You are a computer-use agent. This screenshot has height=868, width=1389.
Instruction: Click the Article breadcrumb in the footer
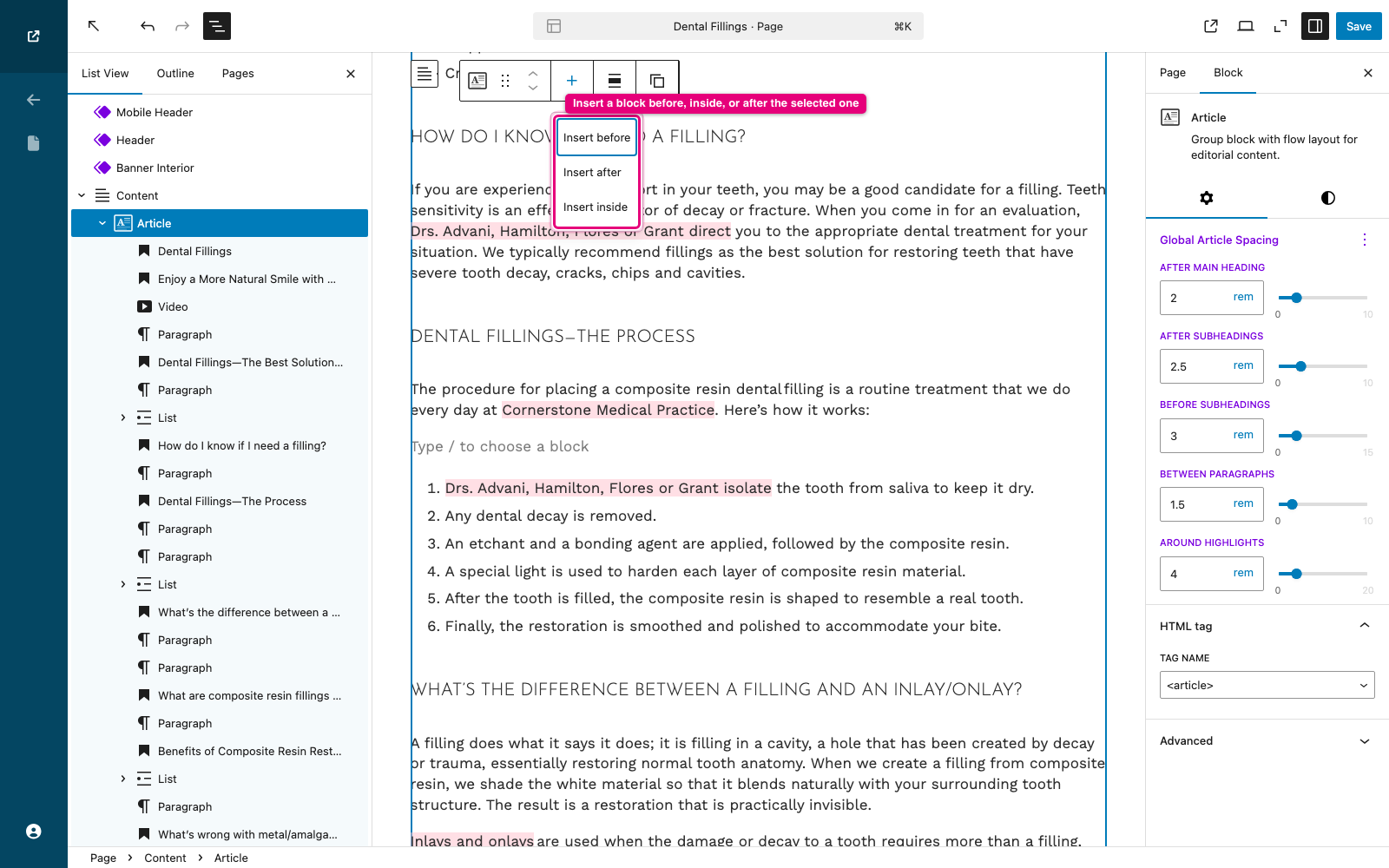click(231, 858)
